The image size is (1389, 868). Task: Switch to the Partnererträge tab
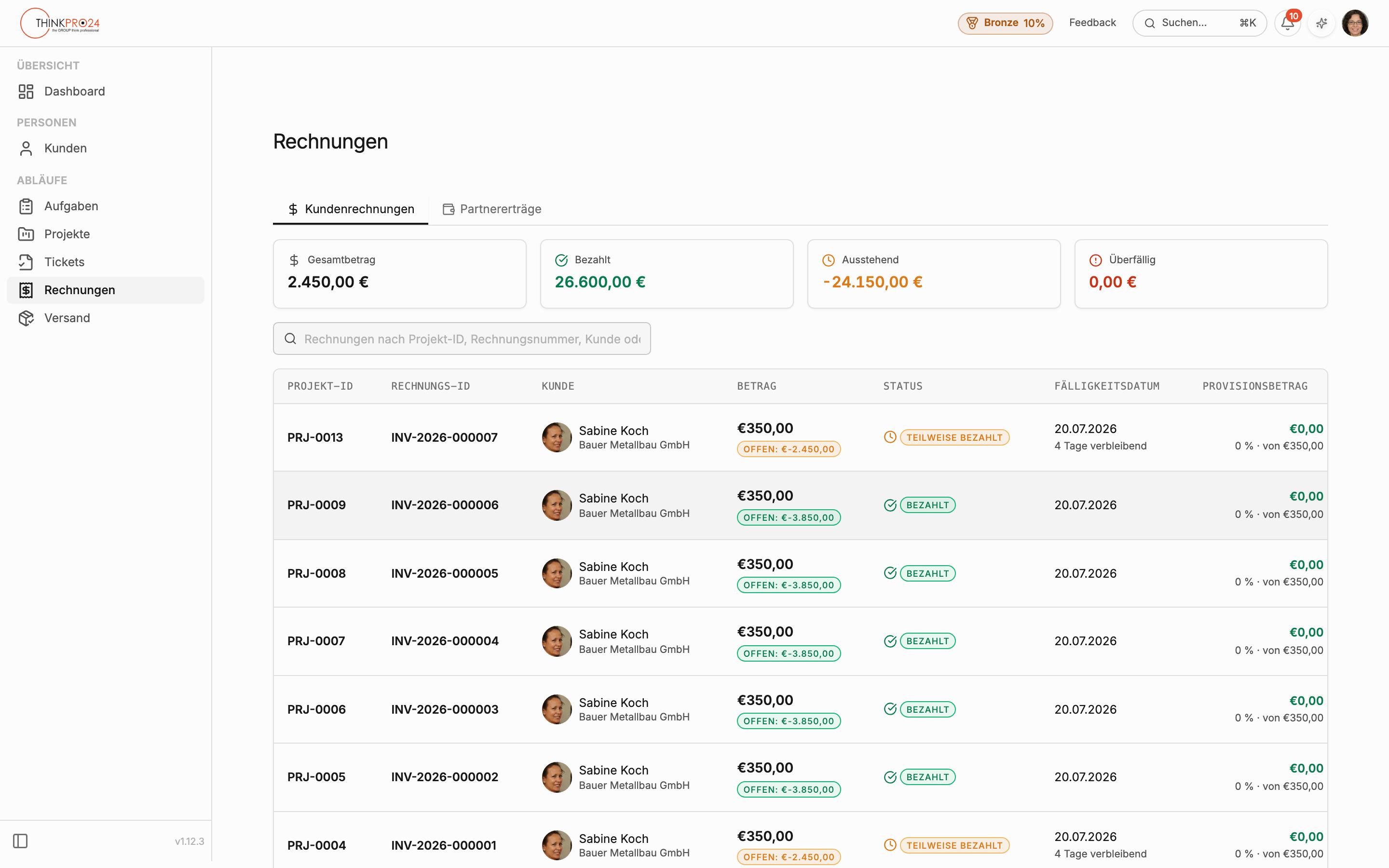point(492,209)
